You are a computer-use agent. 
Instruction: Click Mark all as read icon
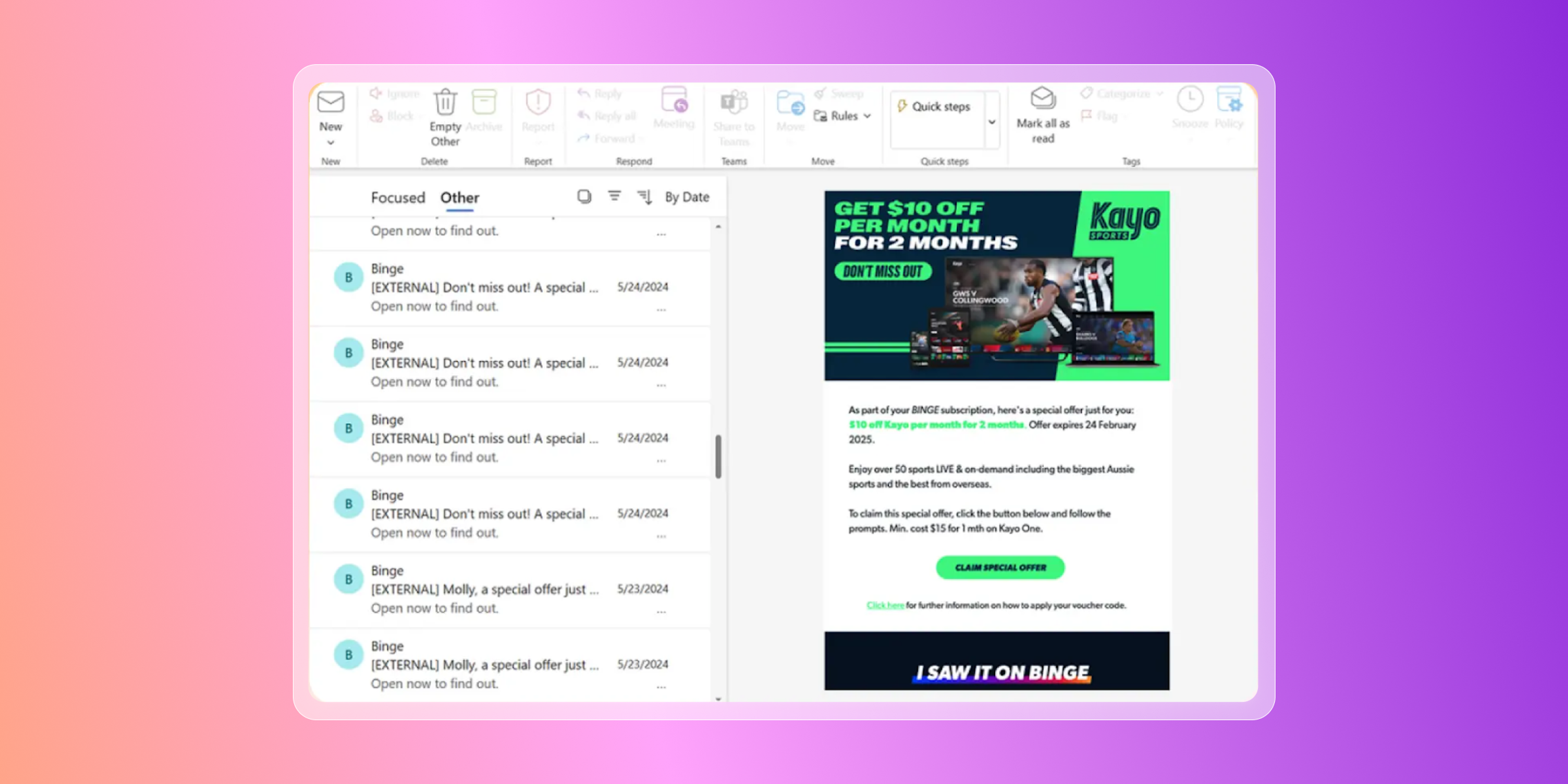(x=1043, y=98)
